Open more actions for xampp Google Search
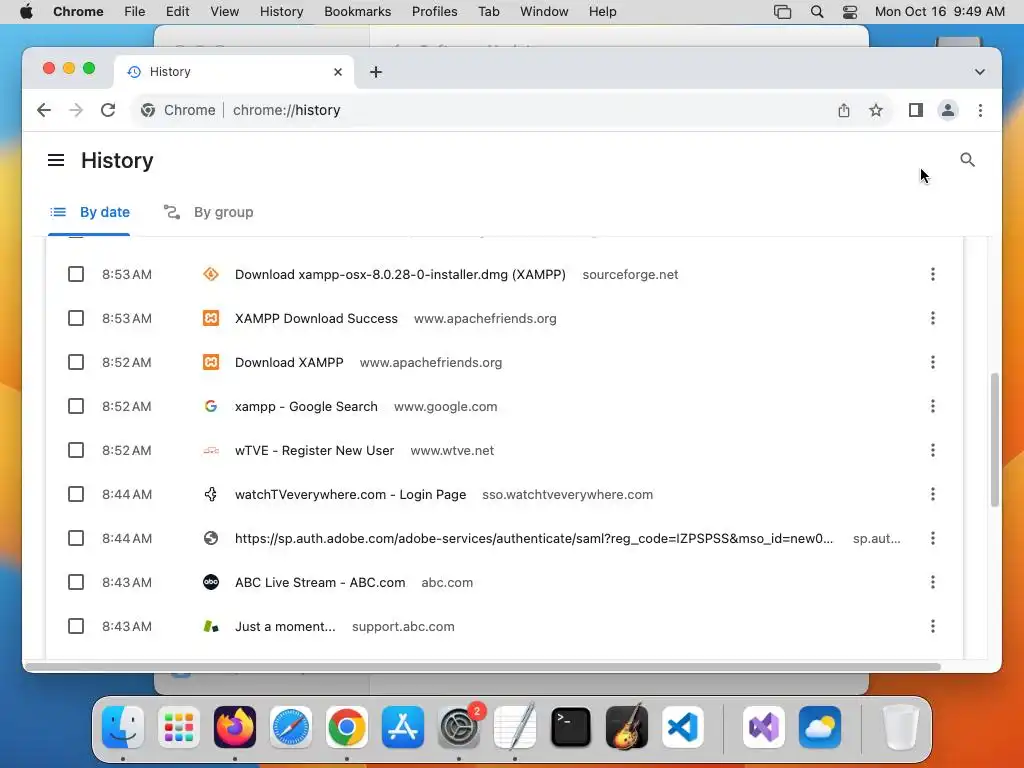The width and height of the screenshot is (1024, 768). click(x=933, y=406)
